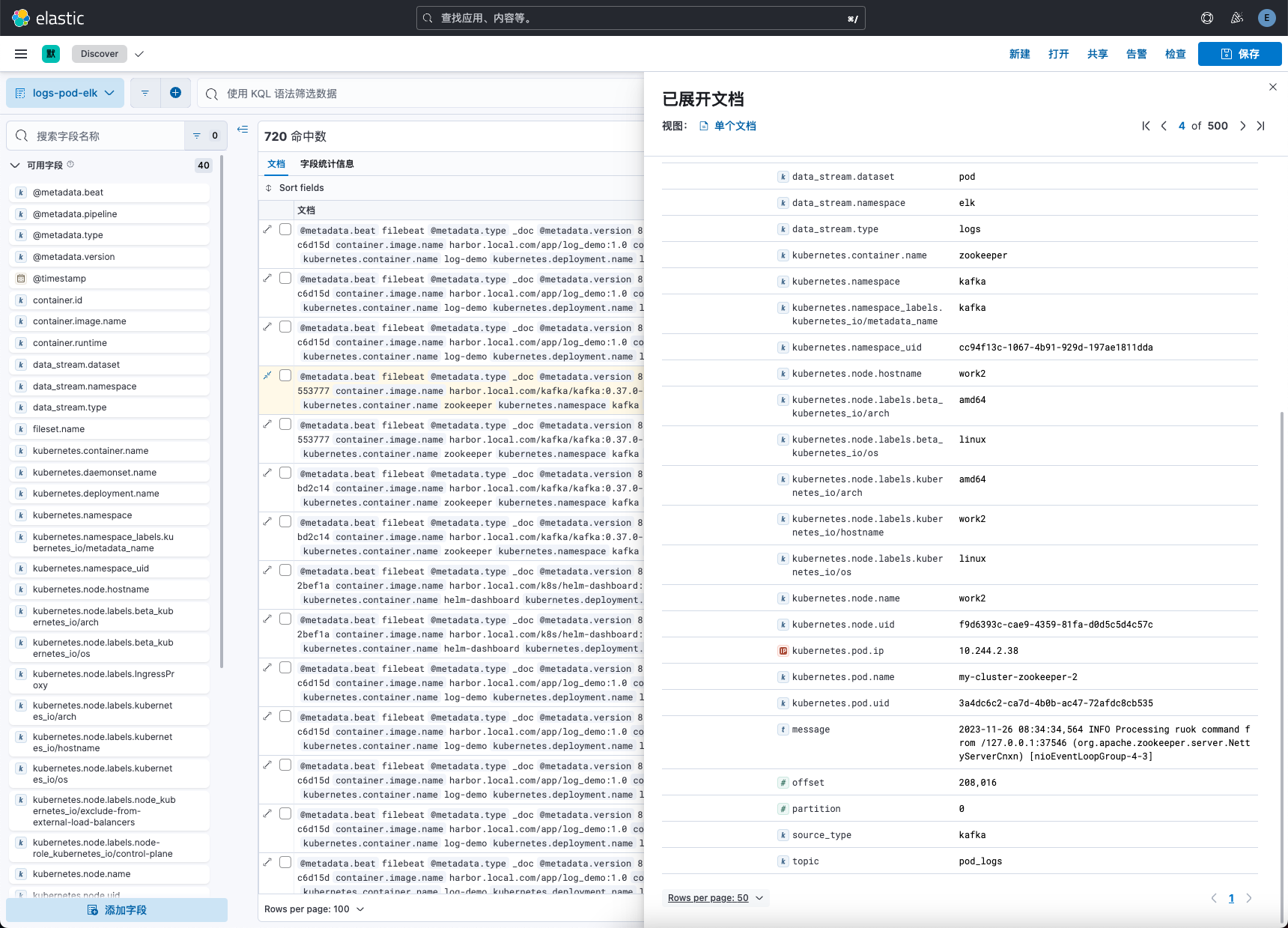Close the expanded document flyout
The width and height of the screenshot is (1288, 928).
1273,87
